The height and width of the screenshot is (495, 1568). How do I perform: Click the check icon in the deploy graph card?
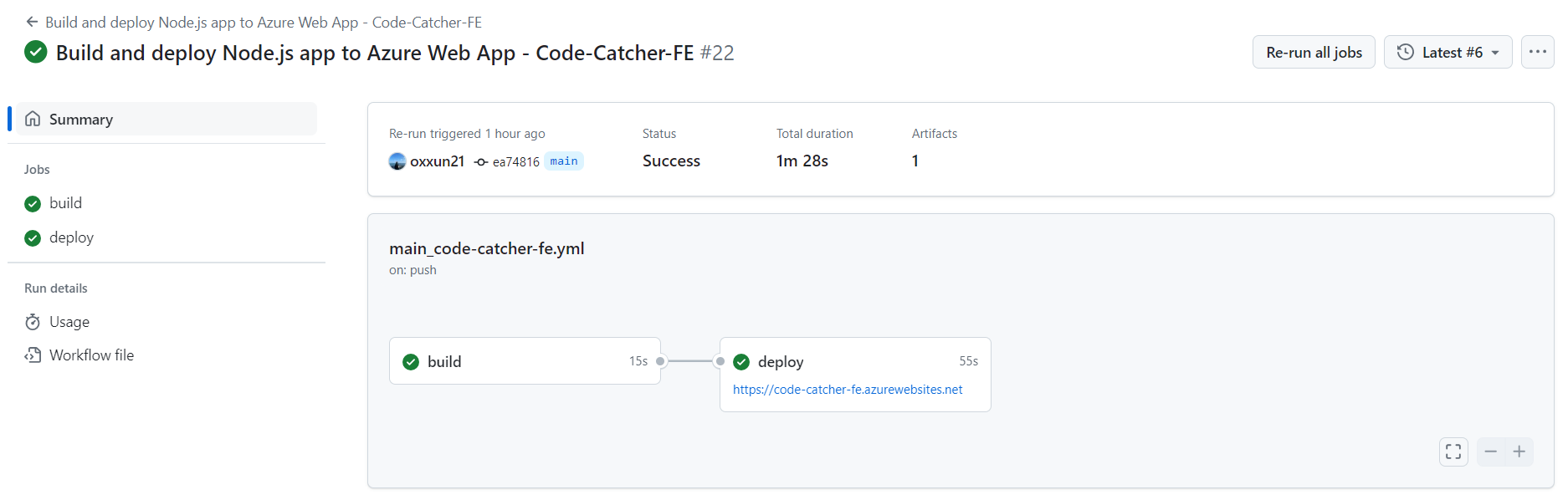coord(741,362)
